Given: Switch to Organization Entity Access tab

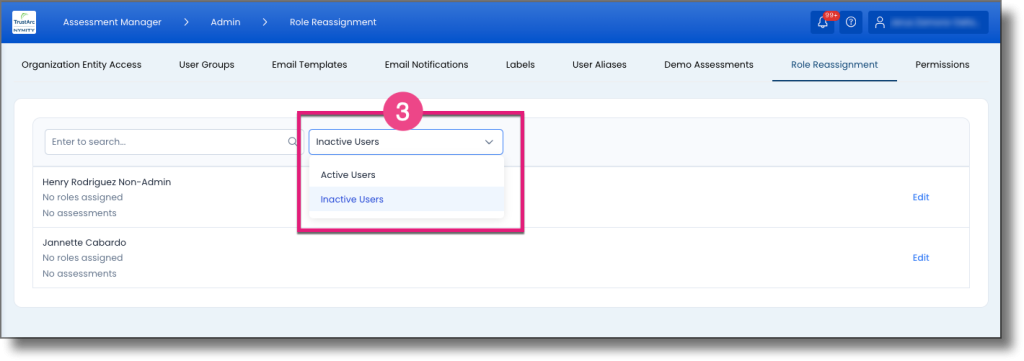Looking at the screenshot, I should (82, 65).
